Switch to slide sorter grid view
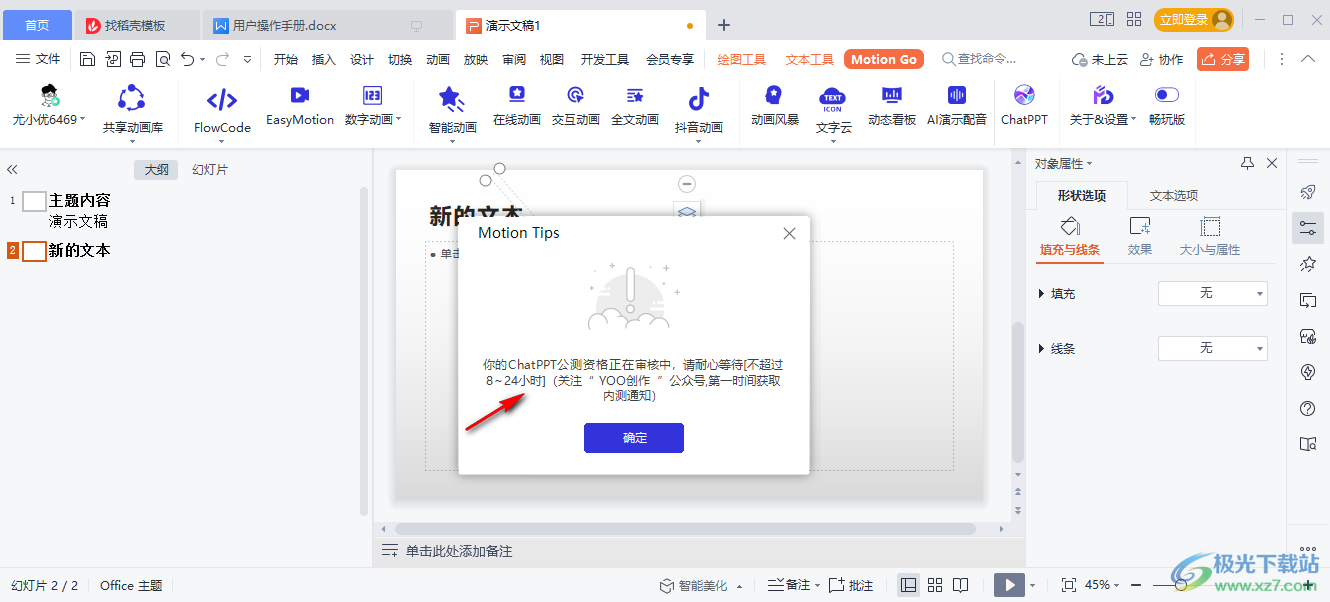Screen dimensions: 1330x602 [x=935, y=585]
